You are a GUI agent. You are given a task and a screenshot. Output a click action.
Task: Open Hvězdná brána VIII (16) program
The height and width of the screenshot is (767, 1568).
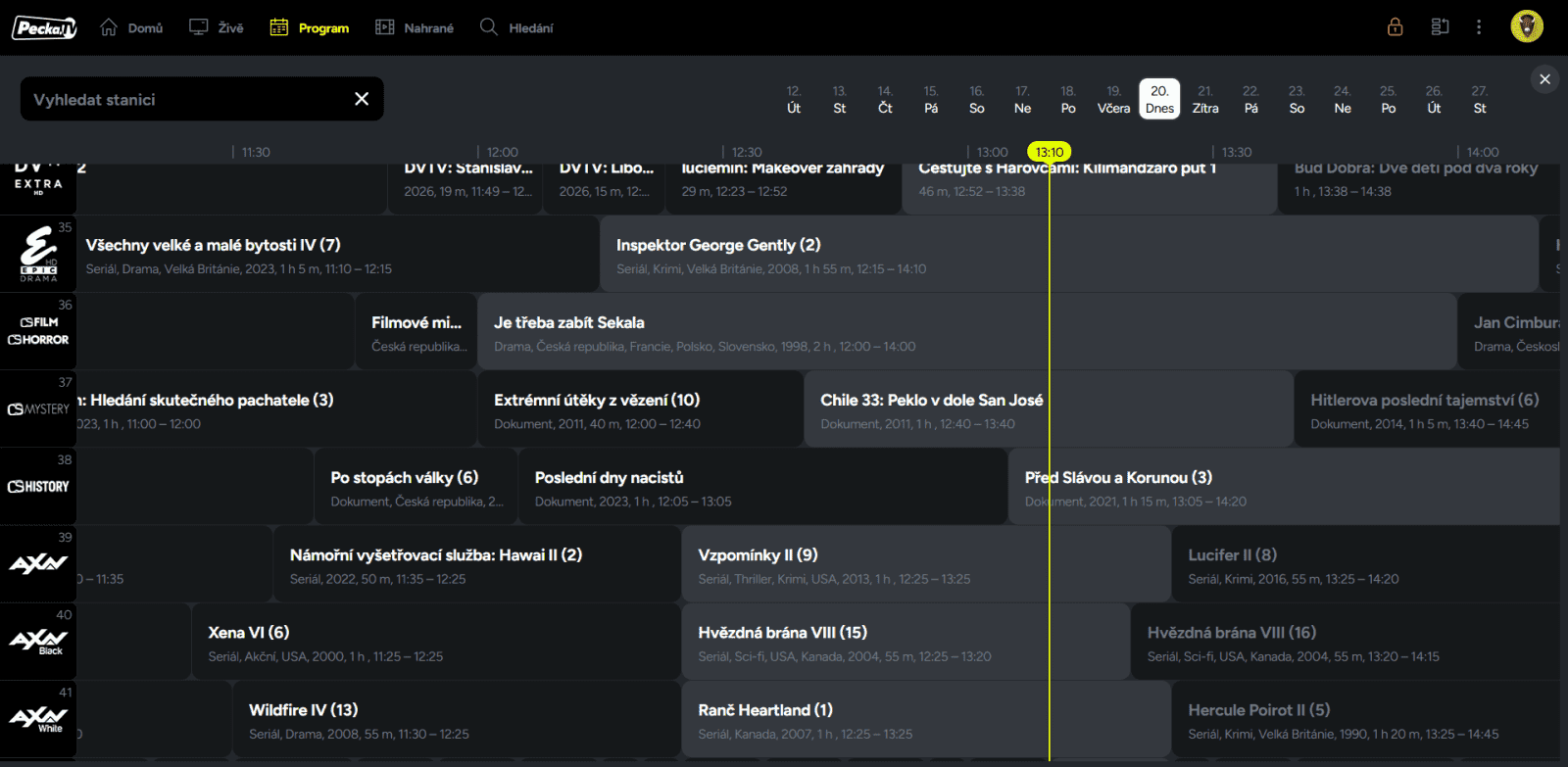point(1347,641)
